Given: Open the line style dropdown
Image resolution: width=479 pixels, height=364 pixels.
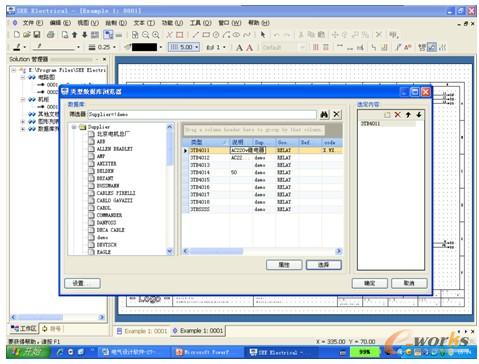Looking at the screenshot, I should [x=78, y=47].
